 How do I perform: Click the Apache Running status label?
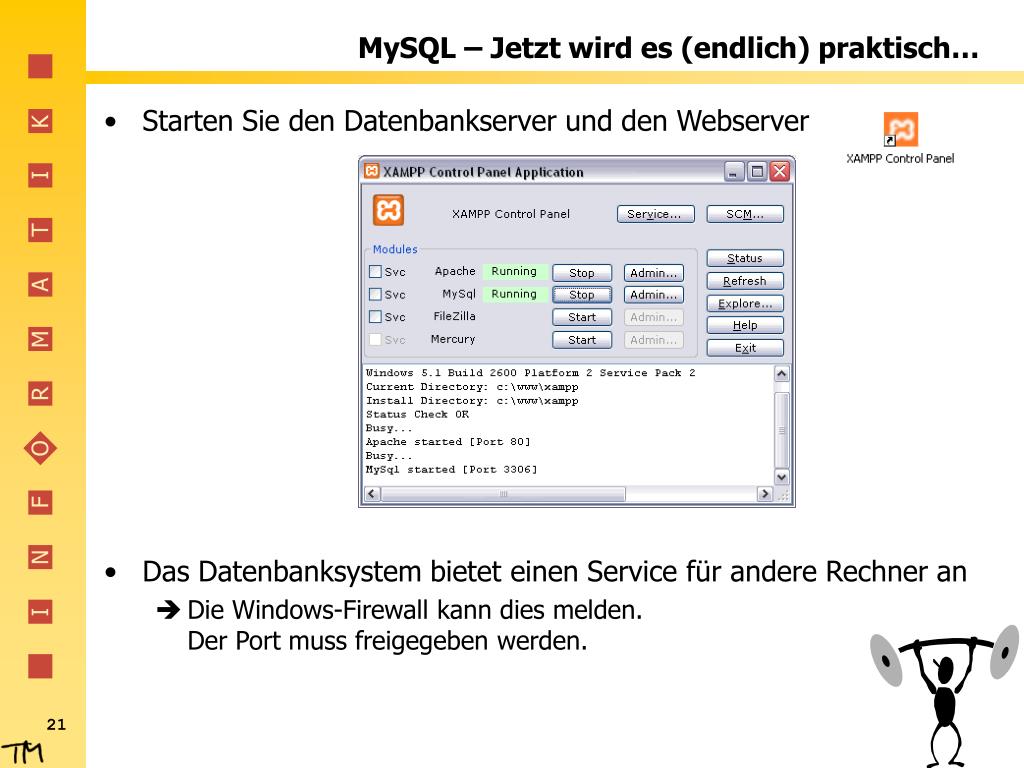click(x=514, y=271)
